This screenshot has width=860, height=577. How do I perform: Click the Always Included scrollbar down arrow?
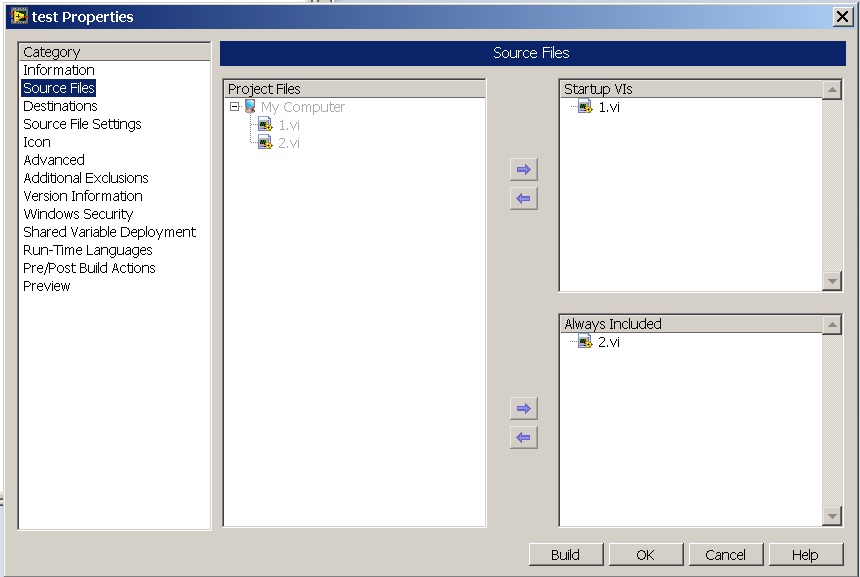[832, 516]
